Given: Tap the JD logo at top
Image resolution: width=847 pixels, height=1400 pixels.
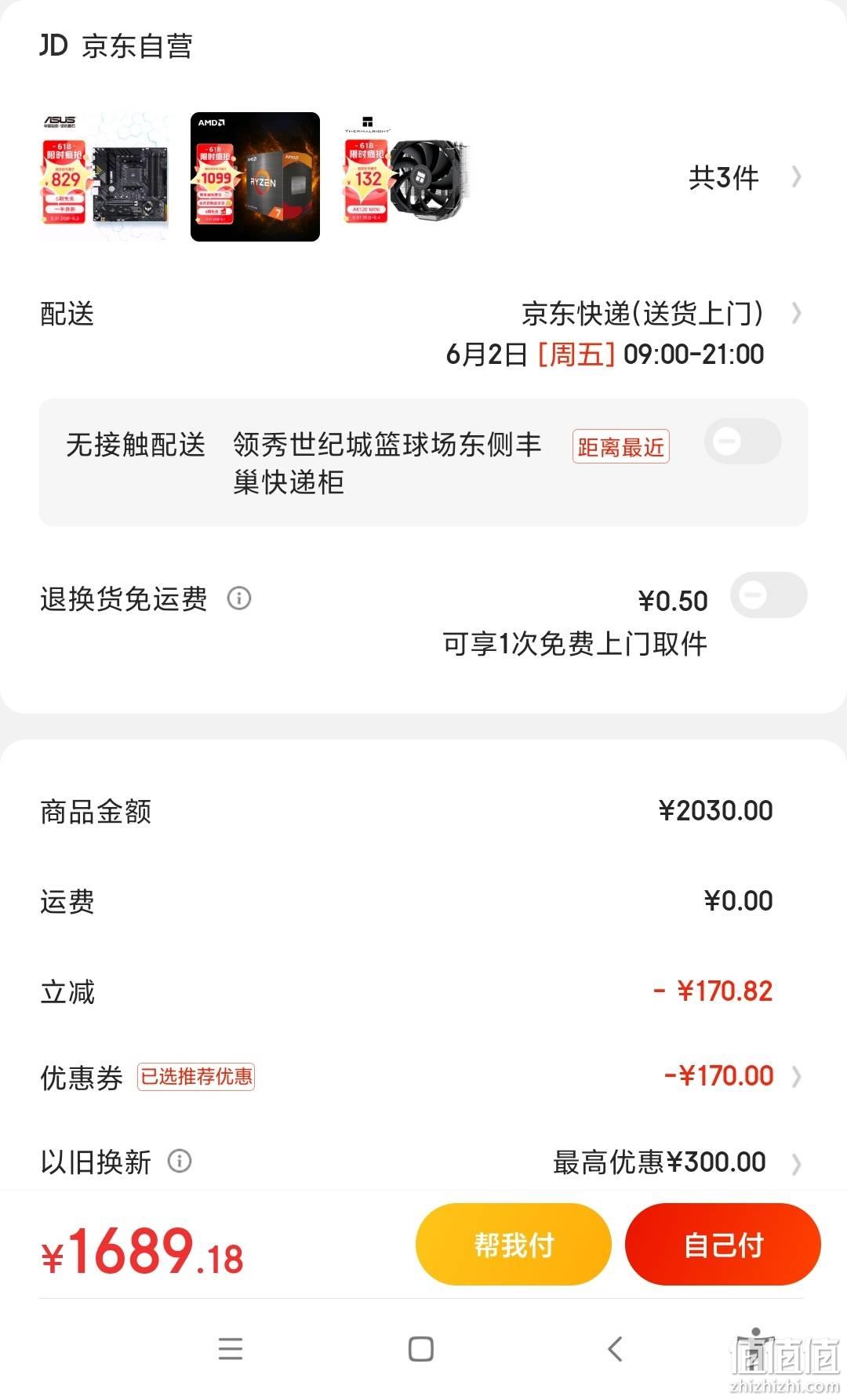Looking at the screenshot, I should point(53,45).
